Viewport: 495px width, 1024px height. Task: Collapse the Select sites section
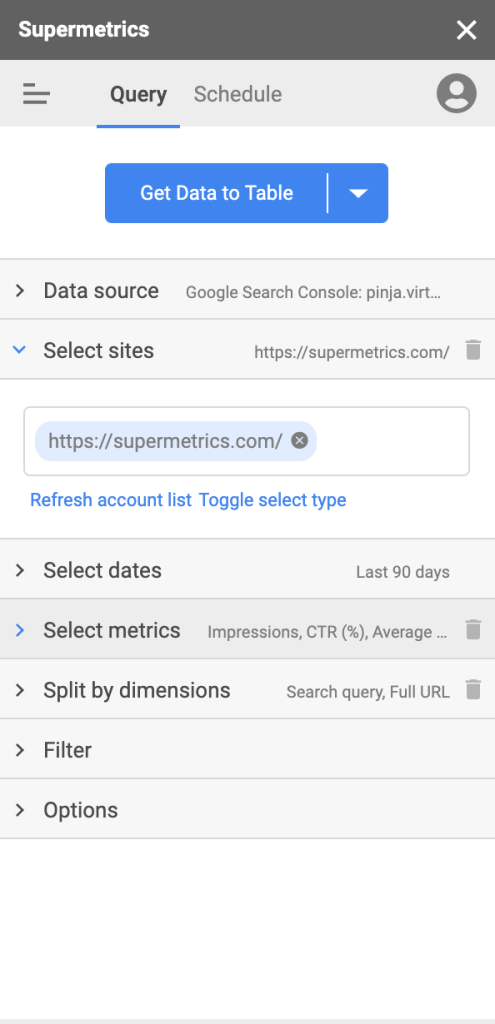248,349
